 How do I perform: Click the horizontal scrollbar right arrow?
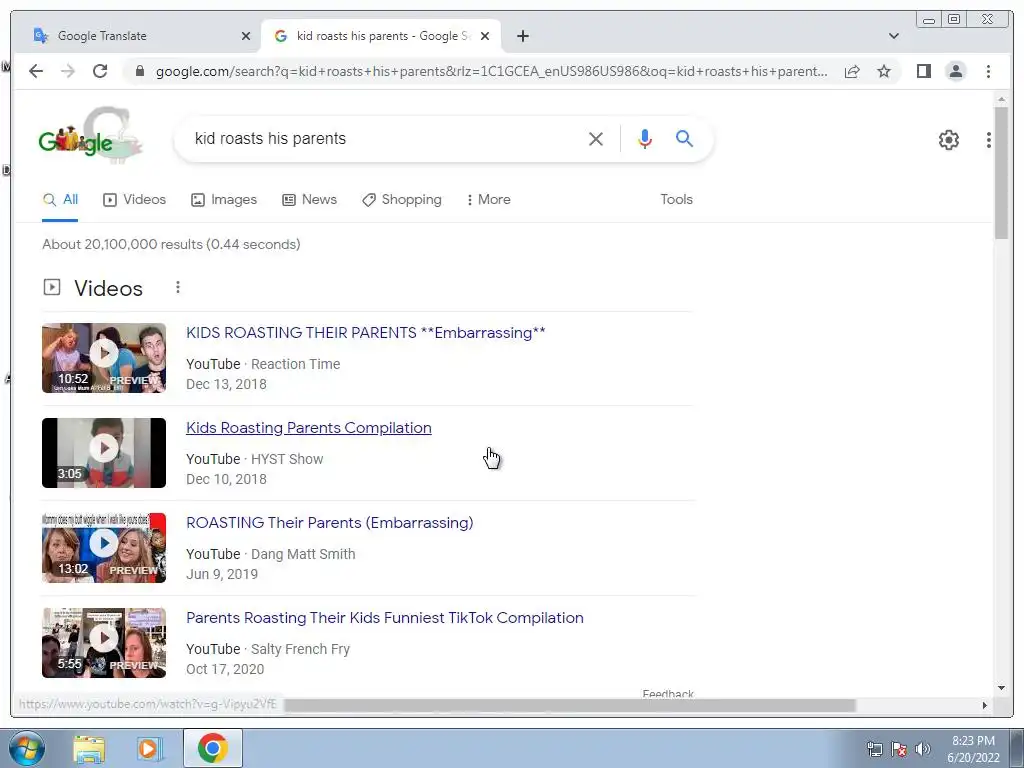[985, 705]
